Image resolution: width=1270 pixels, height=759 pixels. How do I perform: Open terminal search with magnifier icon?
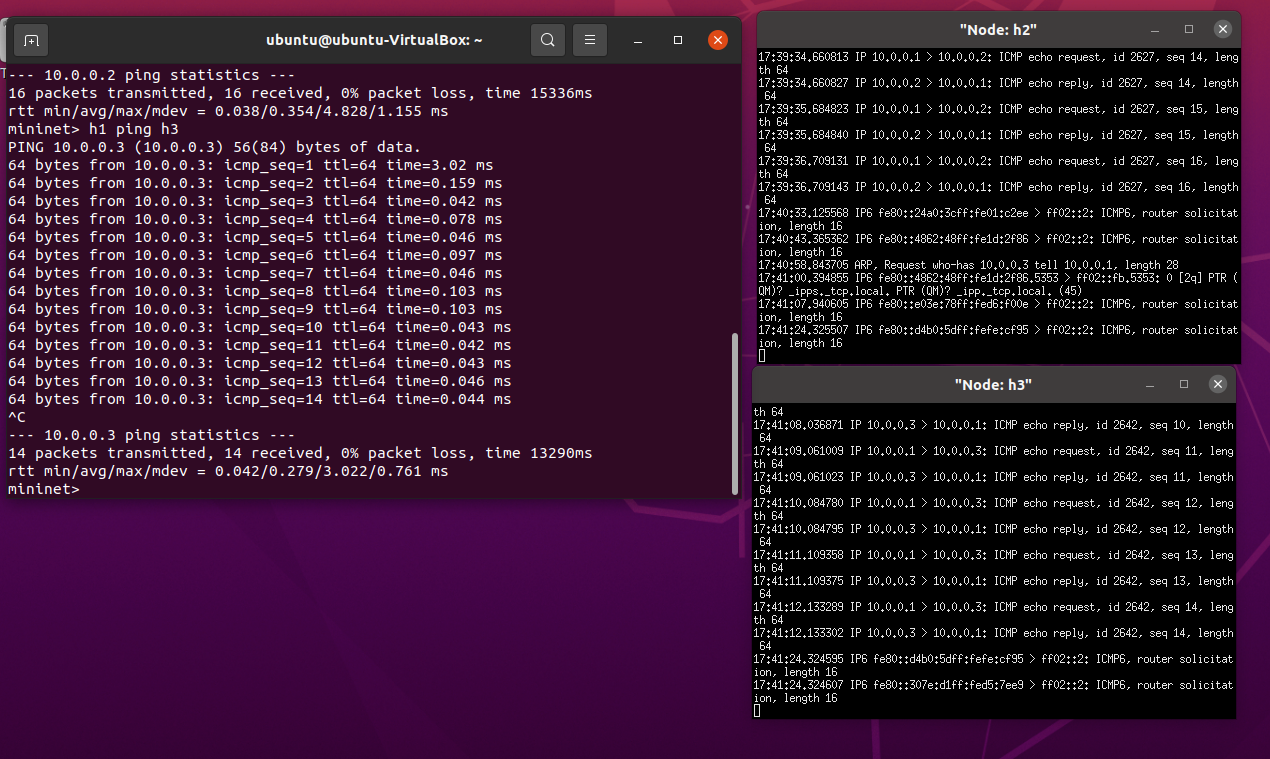[x=547, y=40]
